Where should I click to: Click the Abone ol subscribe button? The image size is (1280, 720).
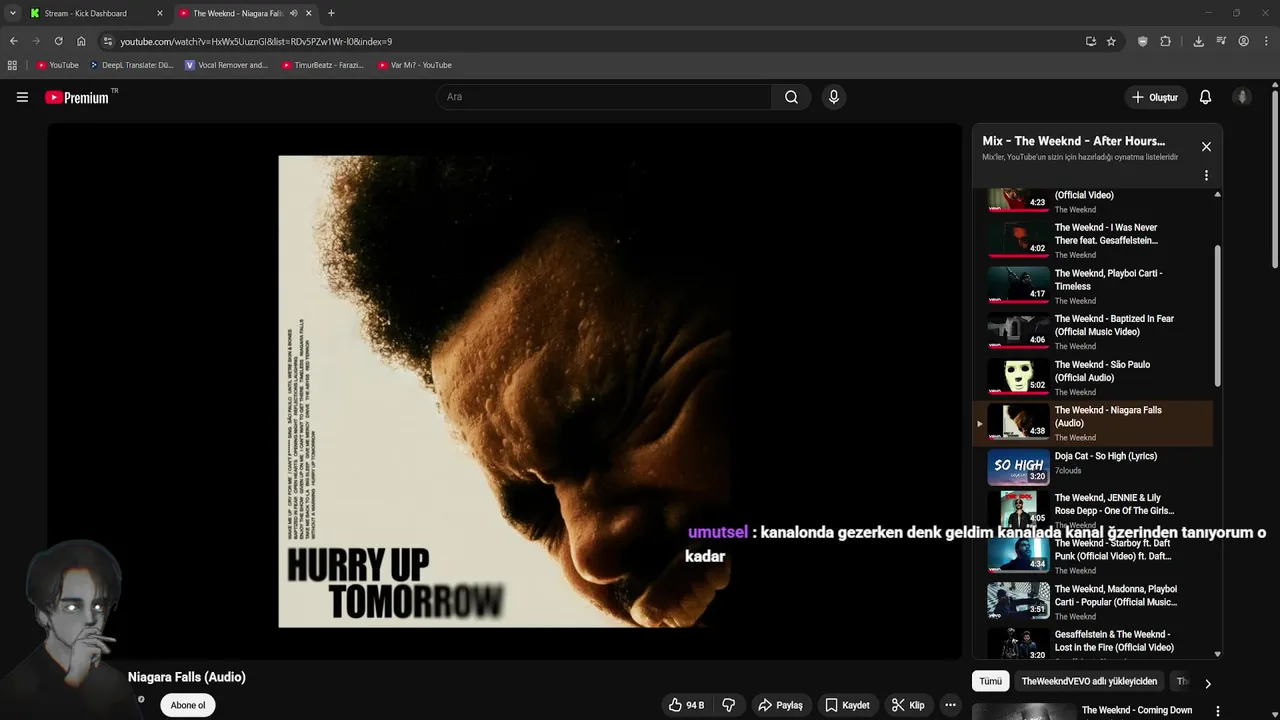click(x=188, y=705)
